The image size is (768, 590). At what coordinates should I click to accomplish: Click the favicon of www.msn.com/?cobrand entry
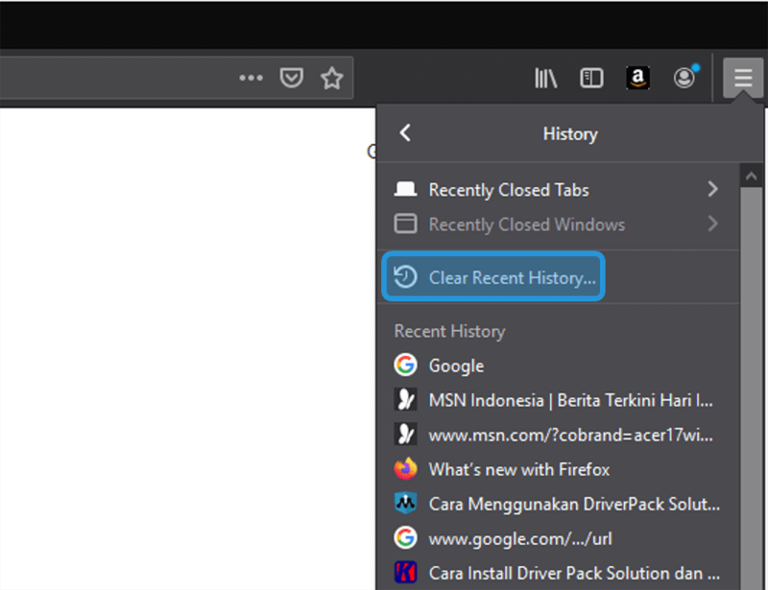(x=406, y=434)
